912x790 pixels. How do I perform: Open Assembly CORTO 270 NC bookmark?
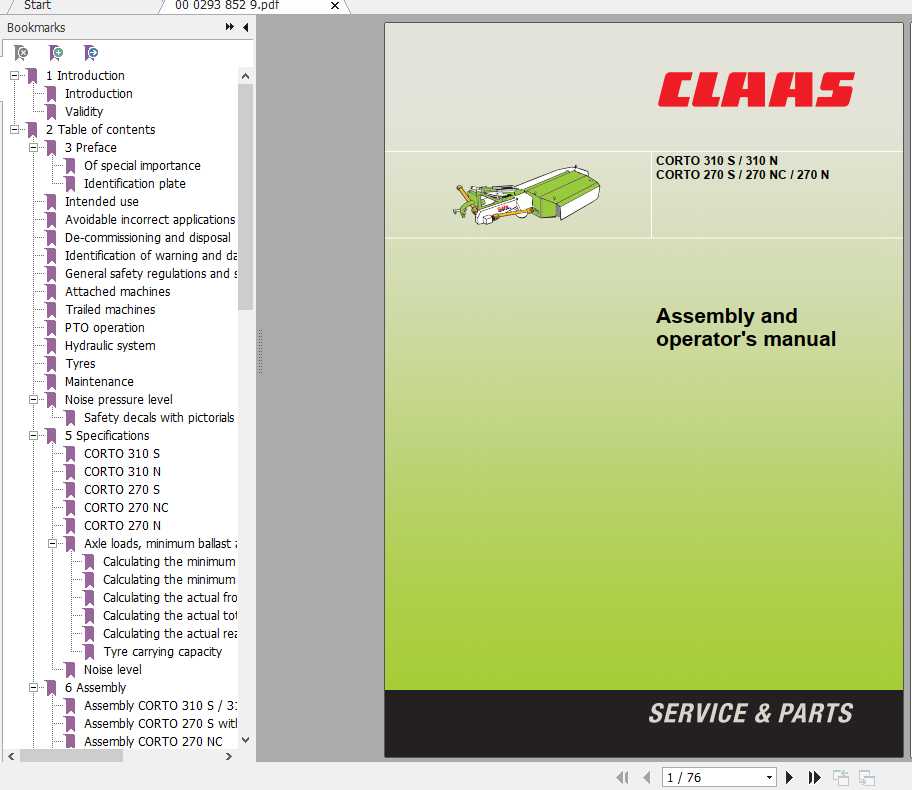(x=153, y=742)
